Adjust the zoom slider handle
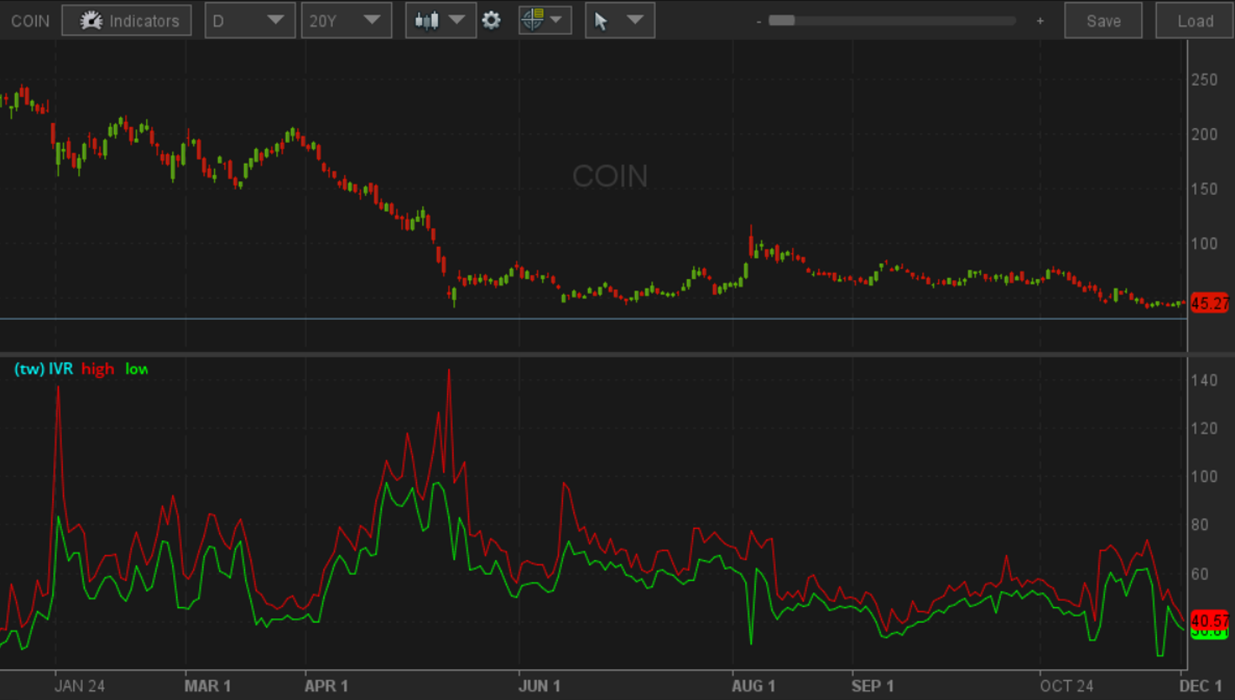 [781, 20]
